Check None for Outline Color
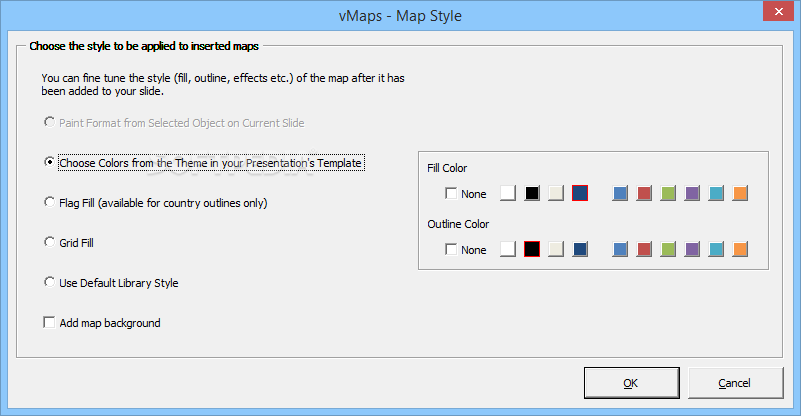 [451, 249]
